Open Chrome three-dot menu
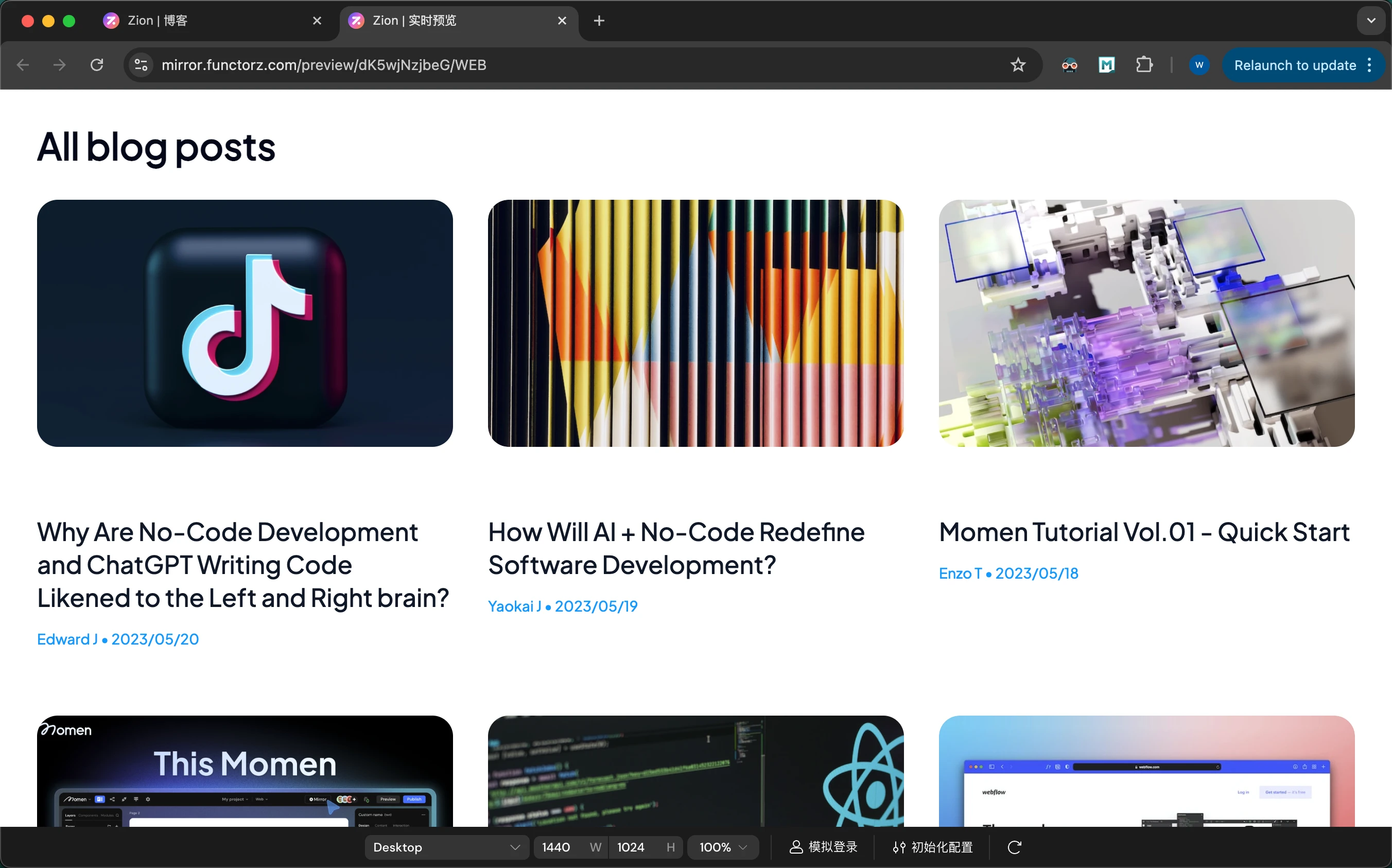Screen dimensions: 1392x868 1370,65
